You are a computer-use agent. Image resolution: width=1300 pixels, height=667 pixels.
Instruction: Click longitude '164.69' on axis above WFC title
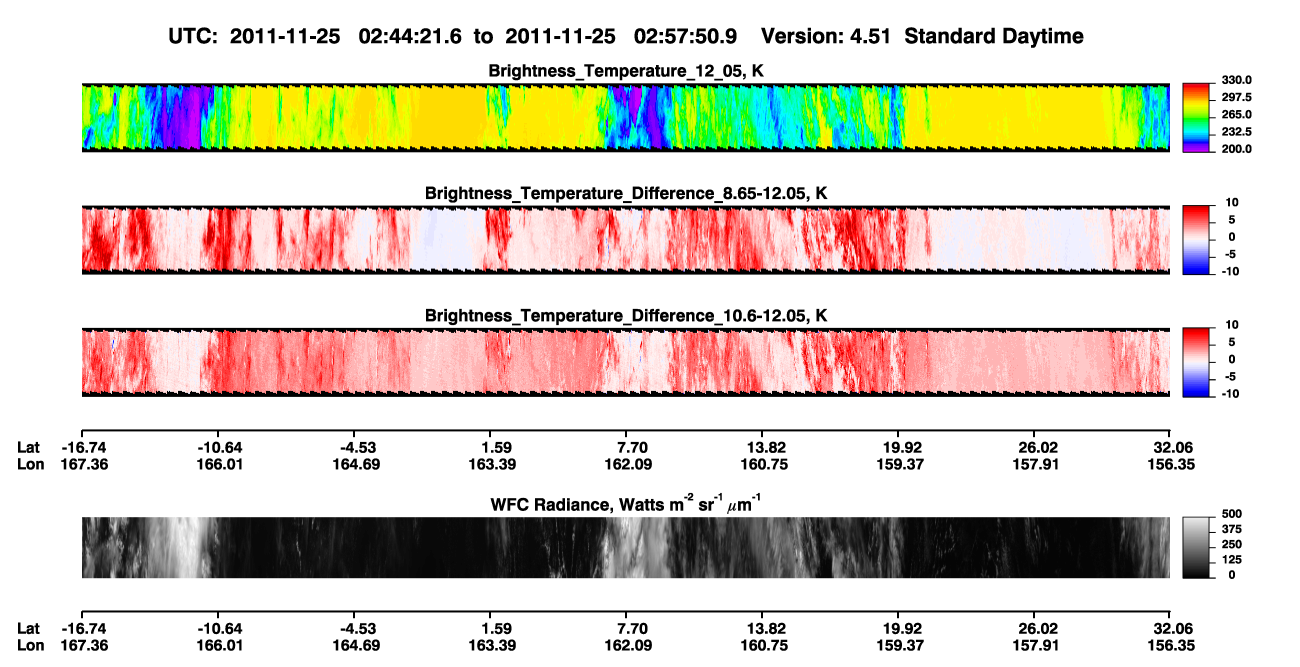356,464
